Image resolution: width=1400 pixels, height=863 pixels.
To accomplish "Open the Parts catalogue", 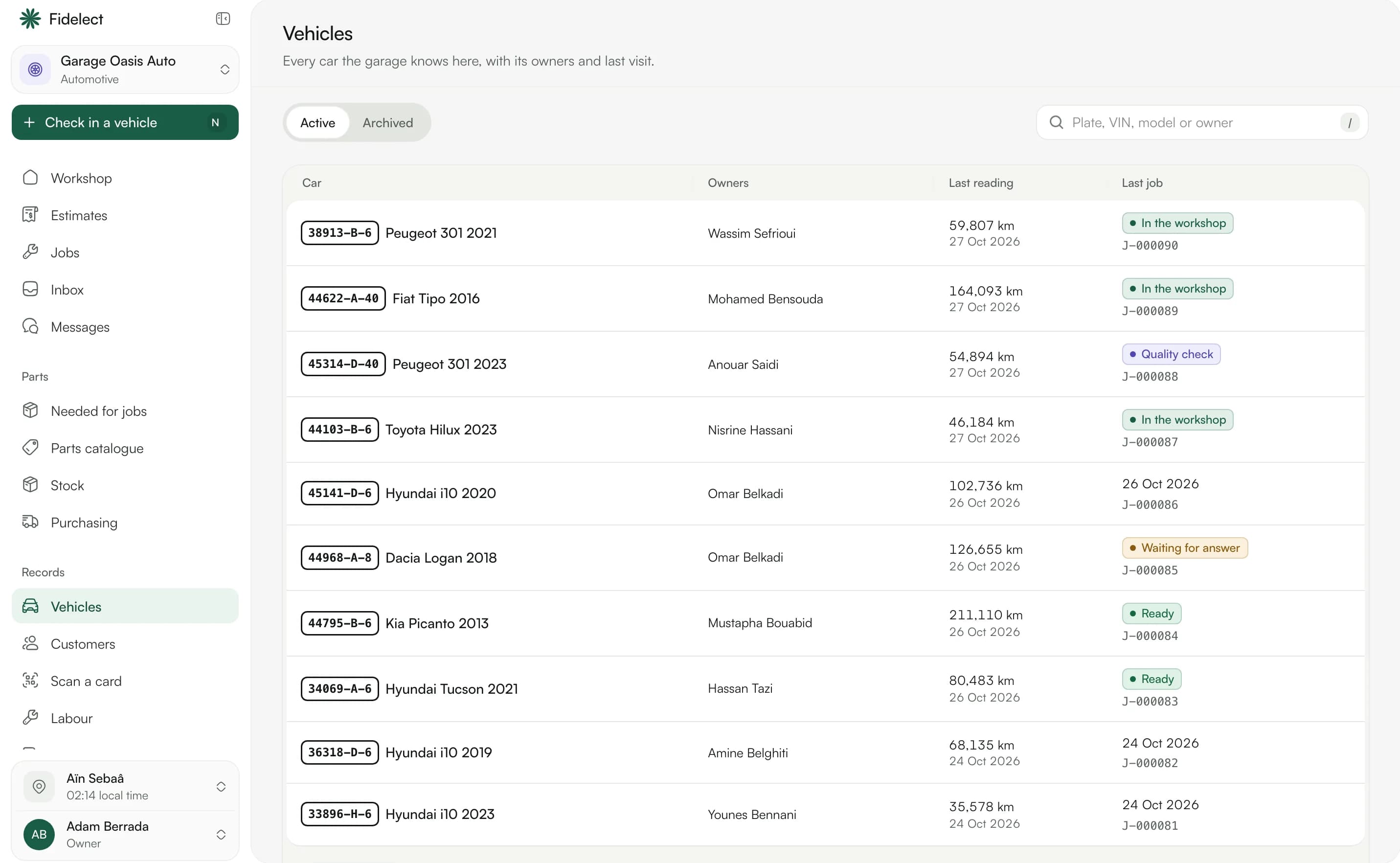I will click(x=125, y=448).
